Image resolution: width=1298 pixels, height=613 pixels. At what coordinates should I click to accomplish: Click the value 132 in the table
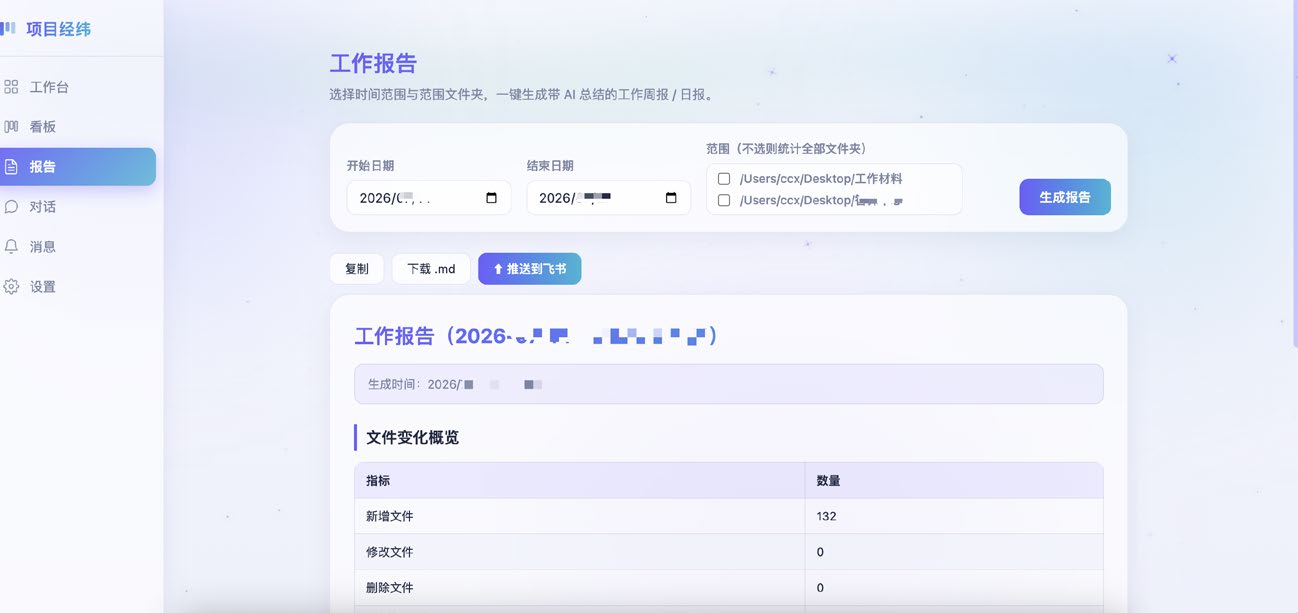pyautogui.click(x=826, y=516)
